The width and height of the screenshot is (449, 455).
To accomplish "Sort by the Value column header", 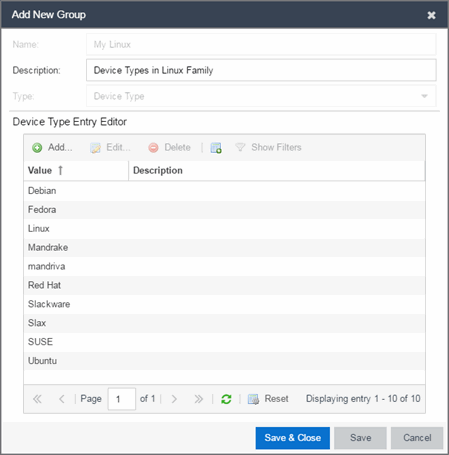I will pyautogui.click(x=76, y=170).
